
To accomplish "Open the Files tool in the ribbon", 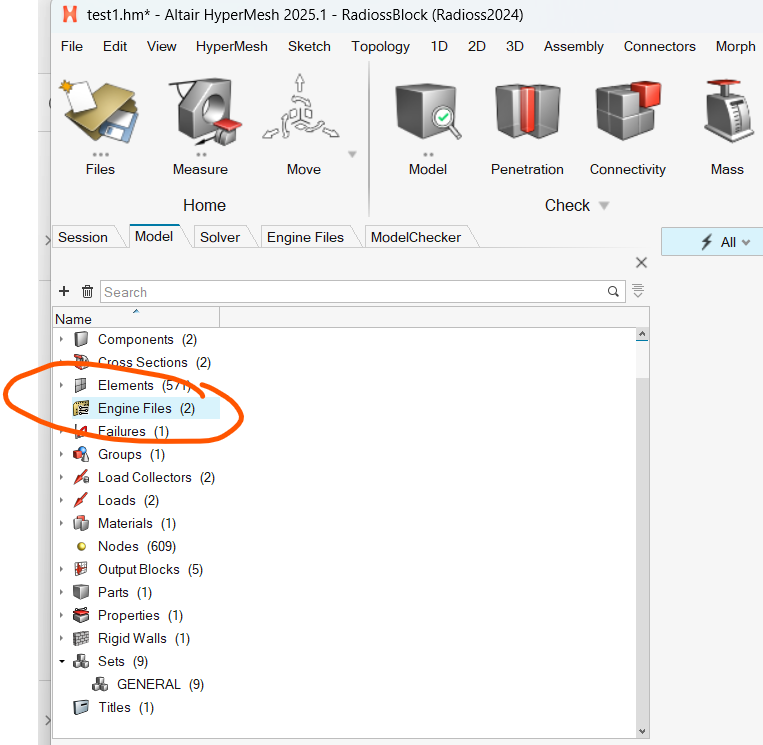I will tap(100, 113).
